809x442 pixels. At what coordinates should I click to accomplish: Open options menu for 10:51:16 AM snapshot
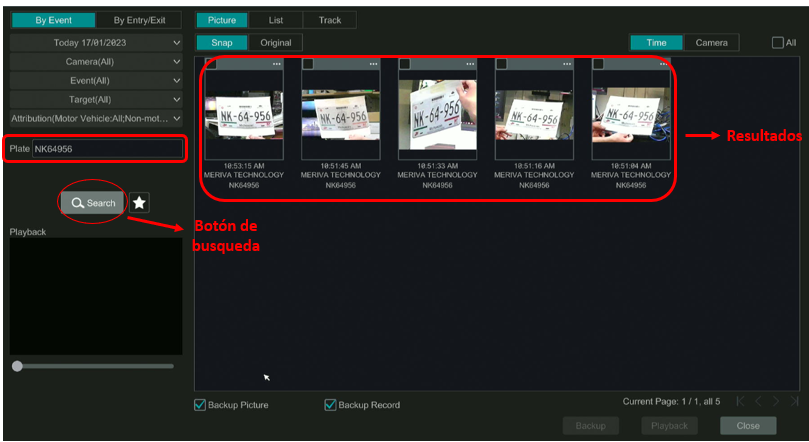(567, 64)
